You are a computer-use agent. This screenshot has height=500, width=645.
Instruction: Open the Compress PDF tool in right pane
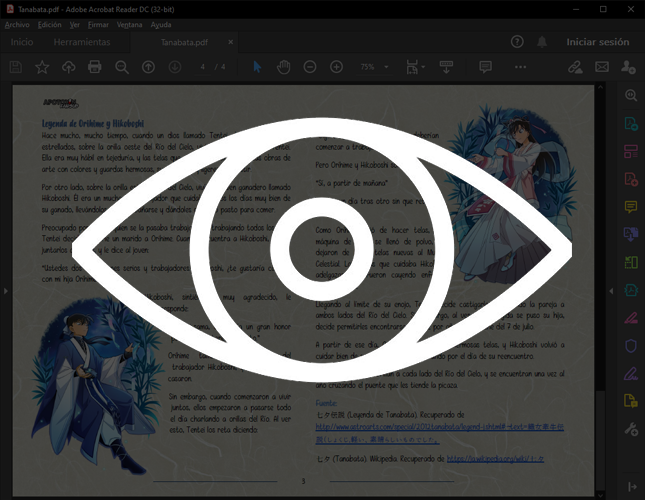pyautogui.click(x=631, y=290)
